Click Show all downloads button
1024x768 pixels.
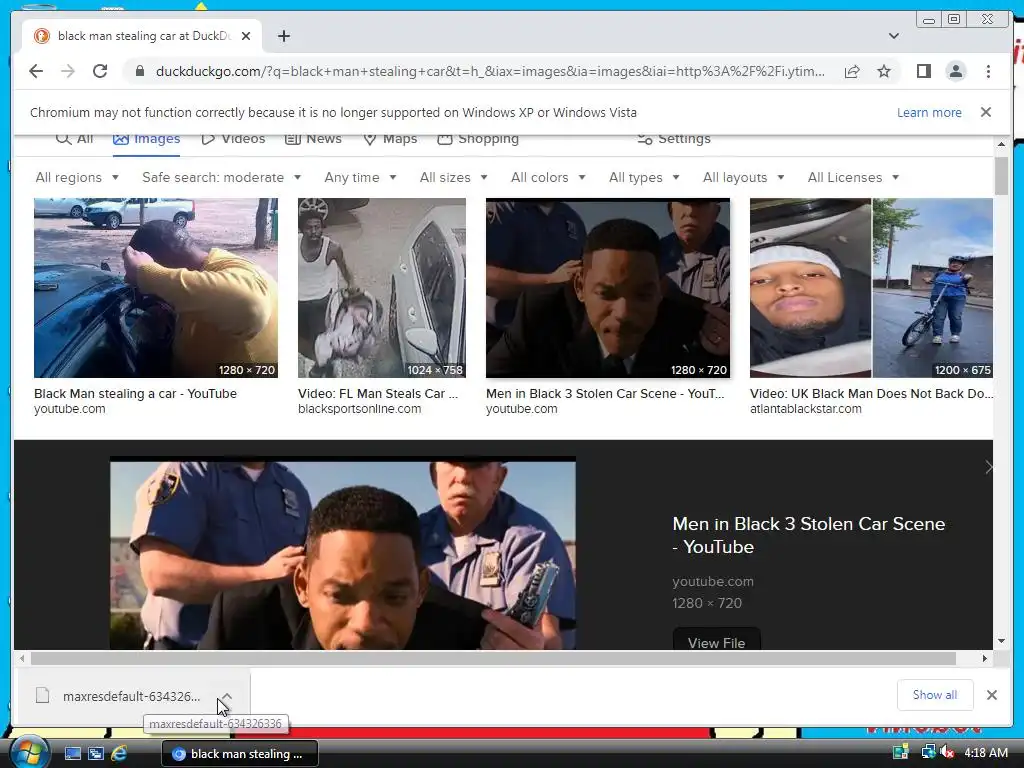pyautogui.click(x=935, y=695)
